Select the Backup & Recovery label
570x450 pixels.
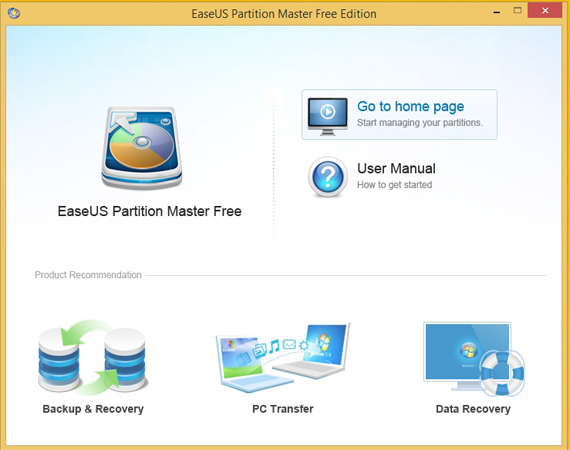pyautogui.click(x=93, y=409)
